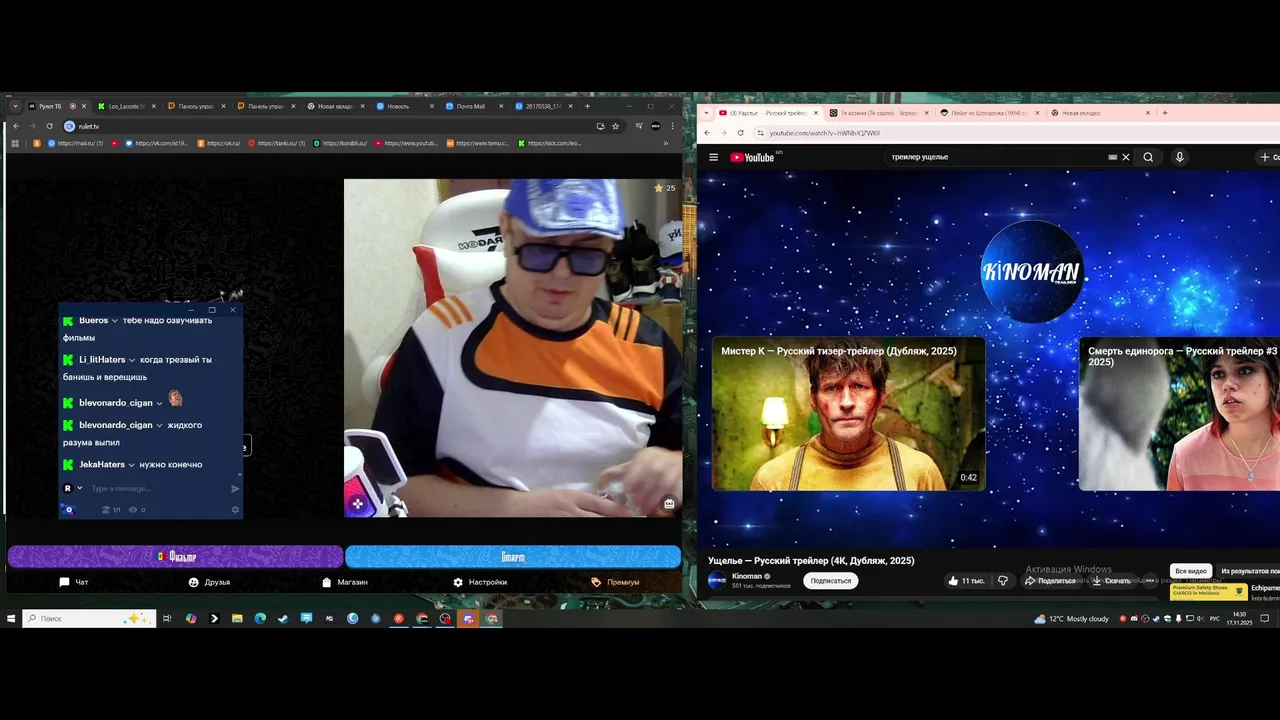
Task: Click Скачать download button
Action: coord(1111,581)
